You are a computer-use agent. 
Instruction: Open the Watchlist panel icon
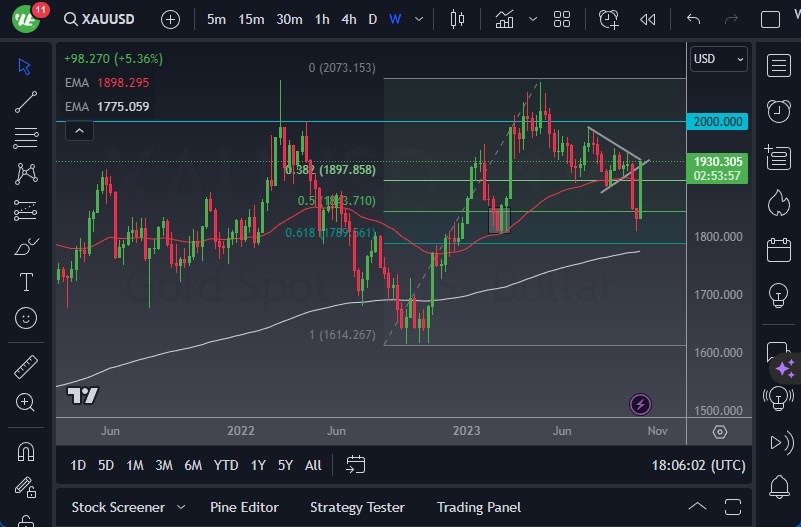(779, 66)
